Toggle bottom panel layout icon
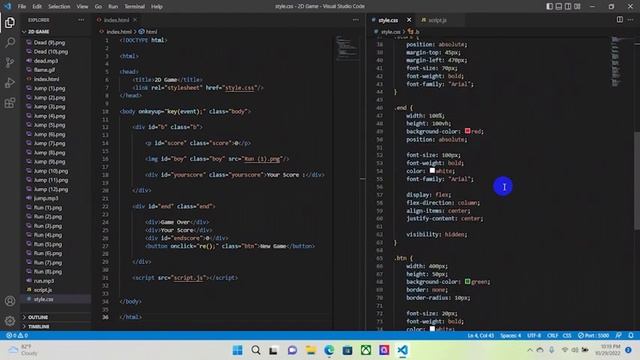Screen dimensions: 640x360 click(559, 7)
